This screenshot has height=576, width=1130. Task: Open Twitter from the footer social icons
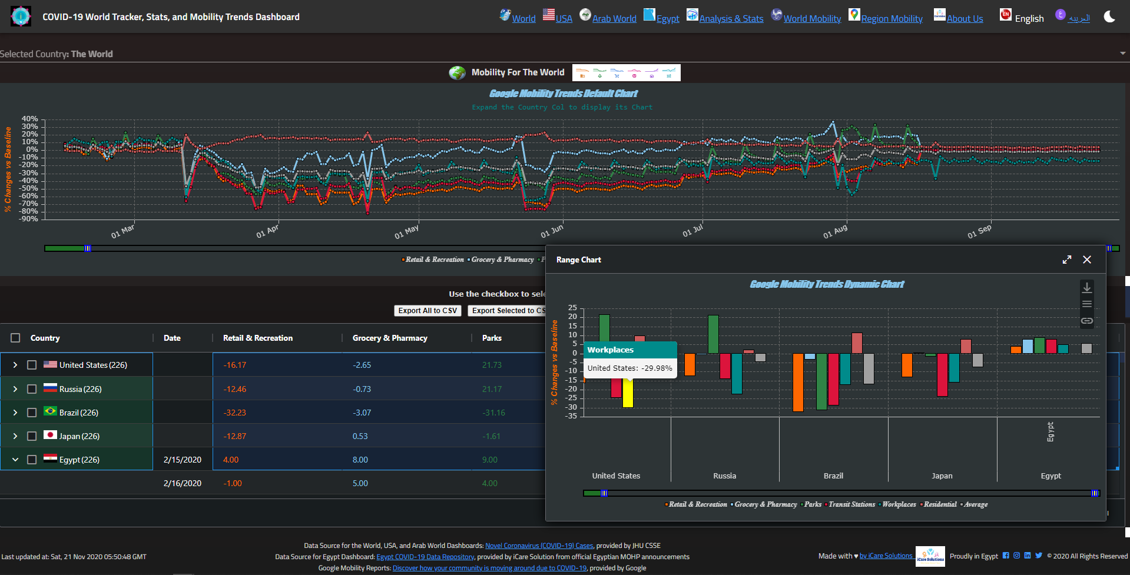point(1038,556)
